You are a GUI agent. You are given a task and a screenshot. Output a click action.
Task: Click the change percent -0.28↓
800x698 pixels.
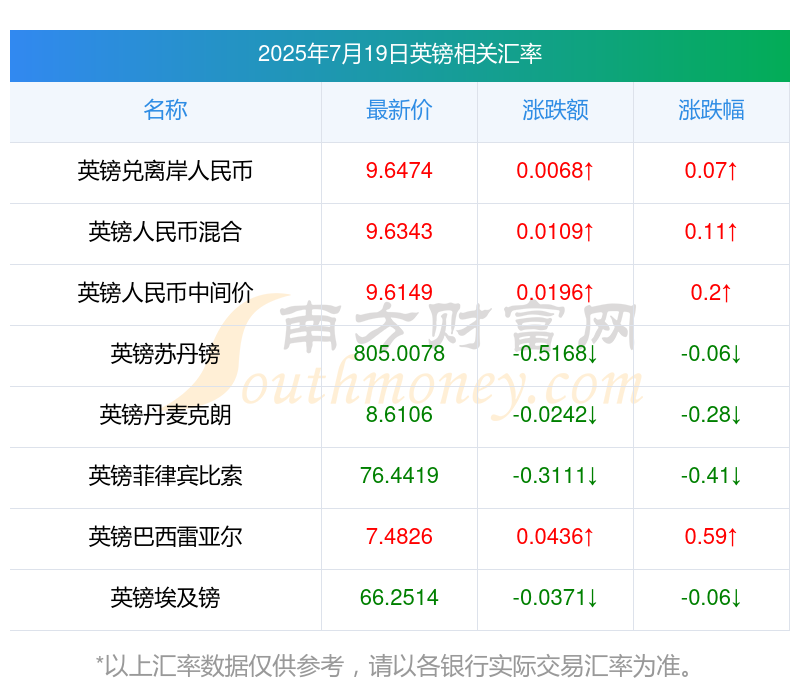(x=711, y=415)
